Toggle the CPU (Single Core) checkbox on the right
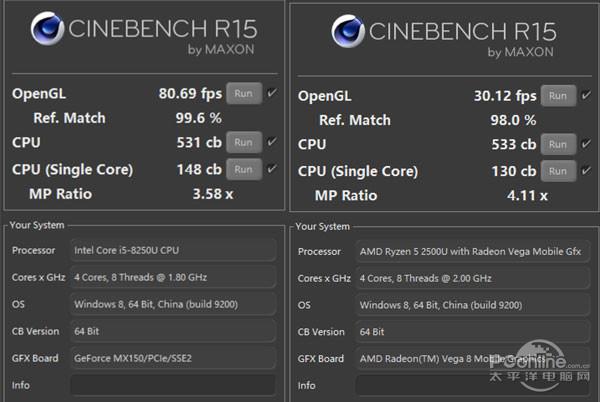The height and width of the screenshot is (402, 600). (587, 171)
